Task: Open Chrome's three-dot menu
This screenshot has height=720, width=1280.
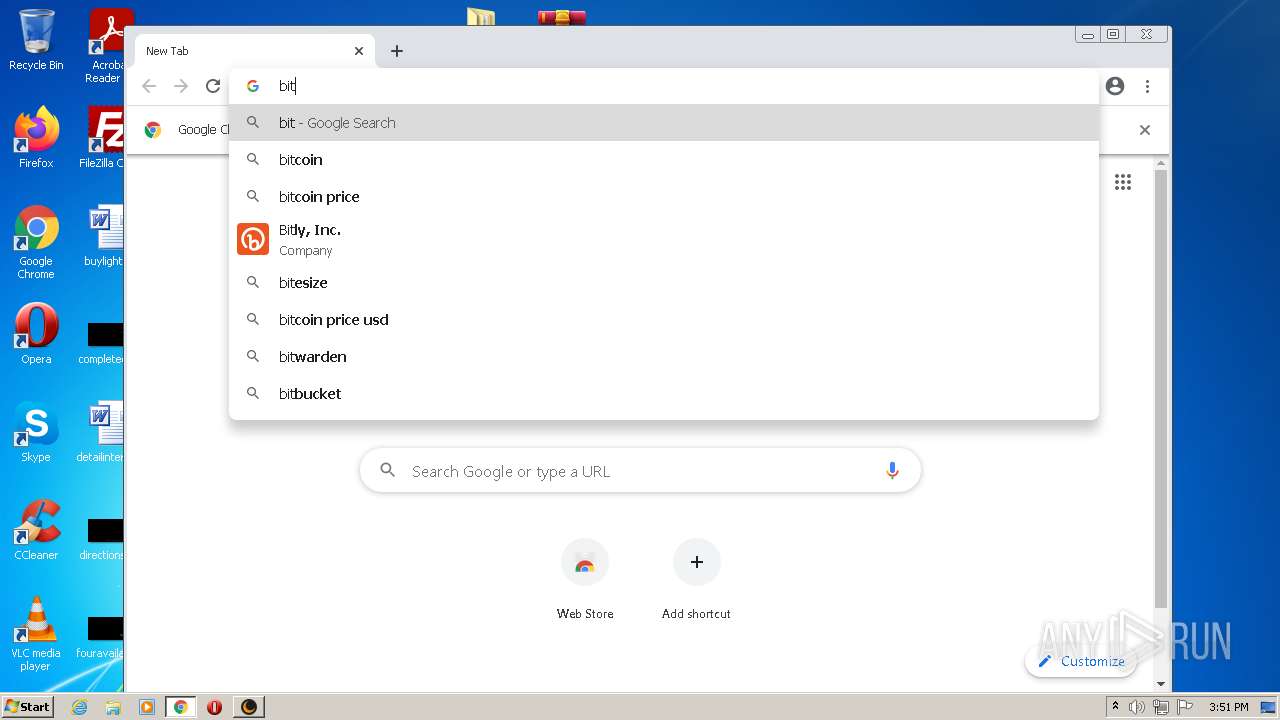Action: click(x=1147, y=86)
